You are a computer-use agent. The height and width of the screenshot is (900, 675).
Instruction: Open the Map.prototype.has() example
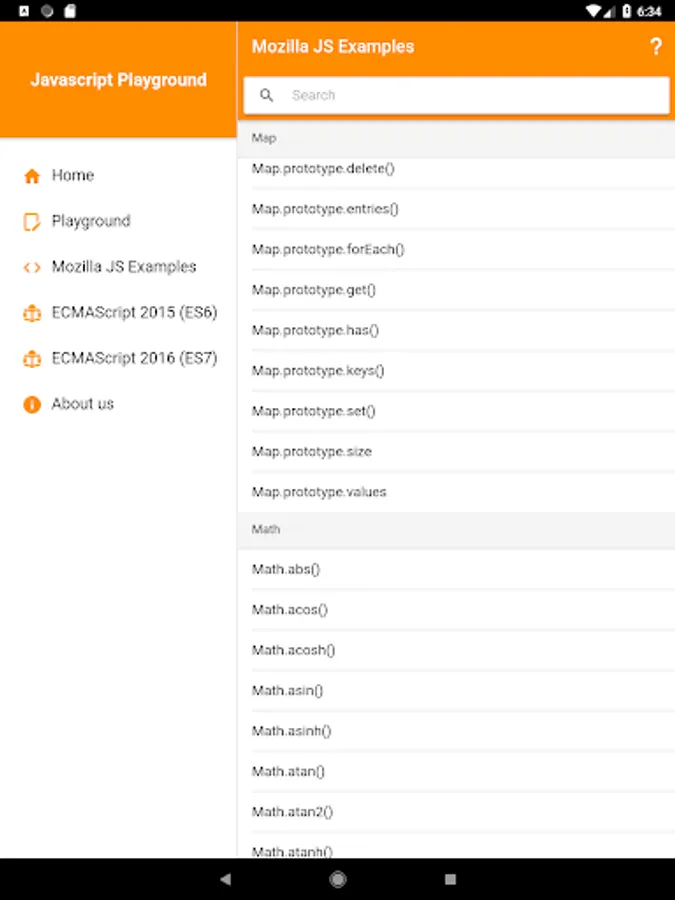click(x=456, y=331)
